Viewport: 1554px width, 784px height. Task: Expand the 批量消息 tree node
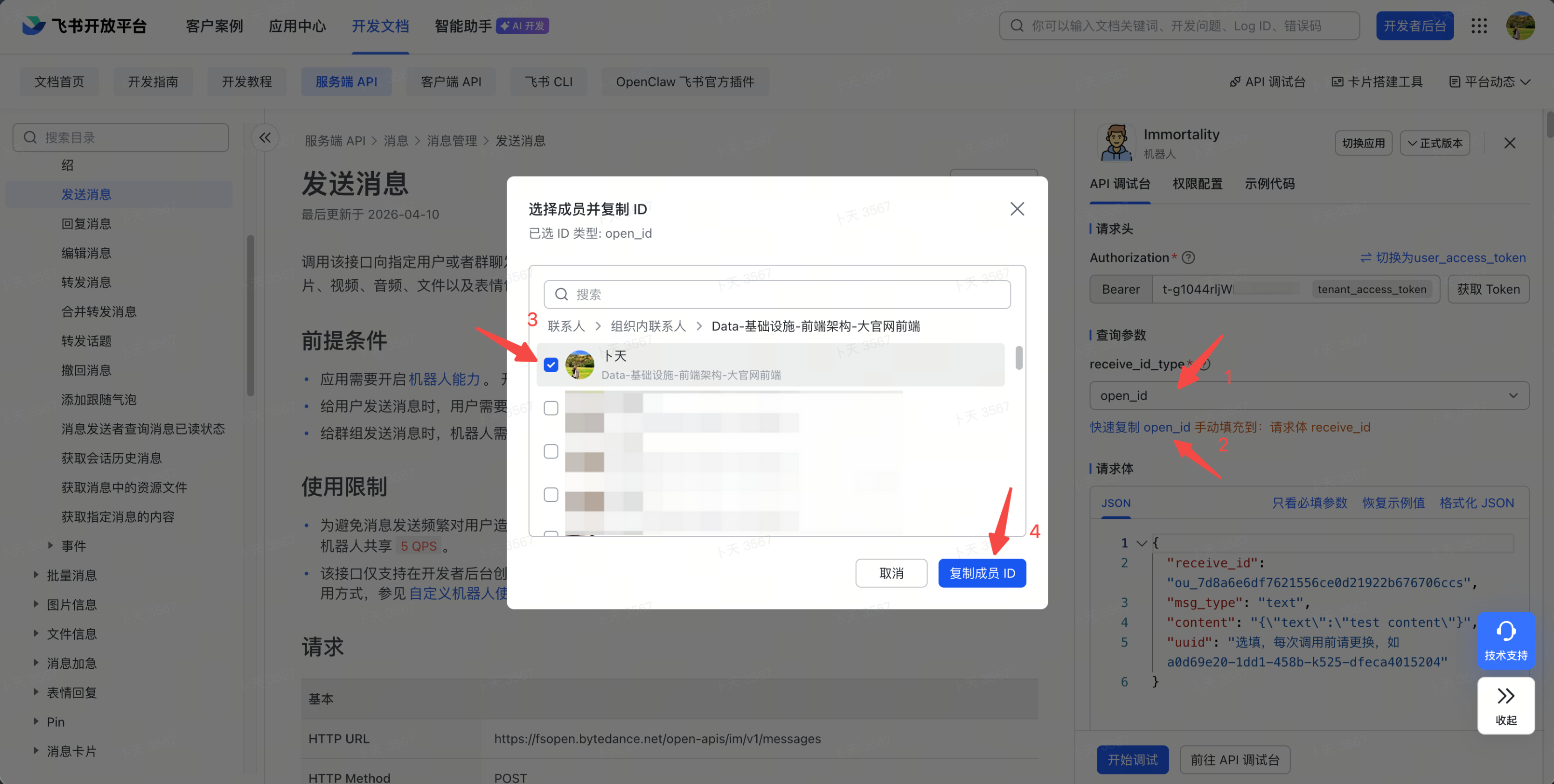36,575
